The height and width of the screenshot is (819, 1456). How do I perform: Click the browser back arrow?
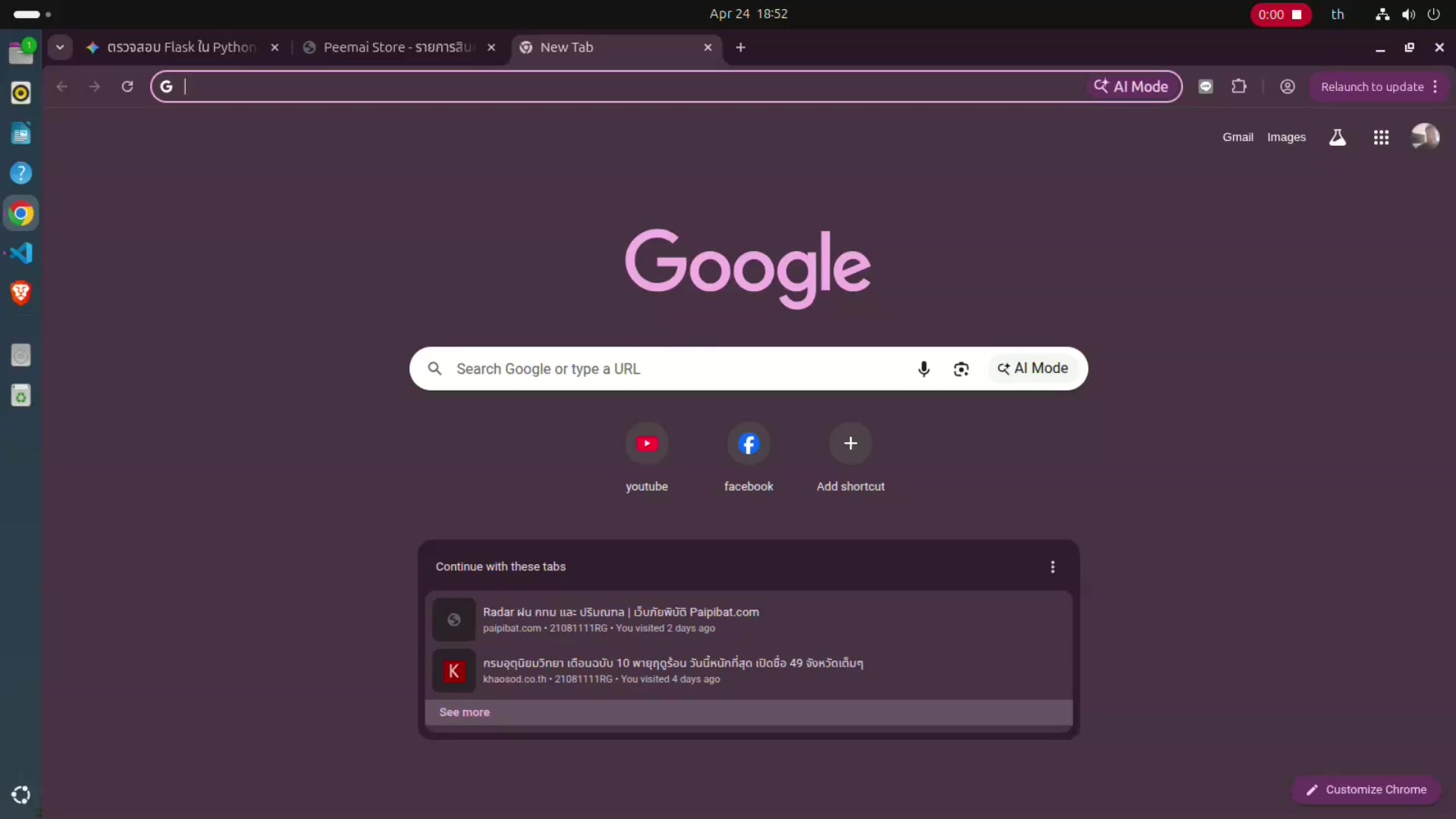[61, 86]
